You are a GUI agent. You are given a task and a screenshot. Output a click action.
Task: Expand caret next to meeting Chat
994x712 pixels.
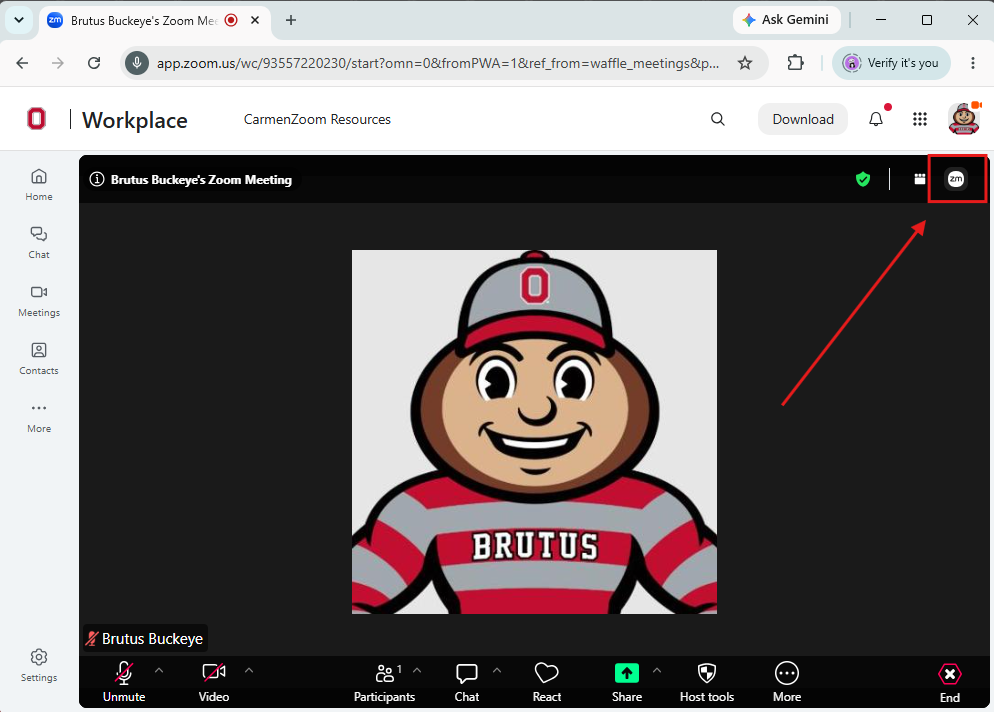pyautogui.click(x=497, y=670)
